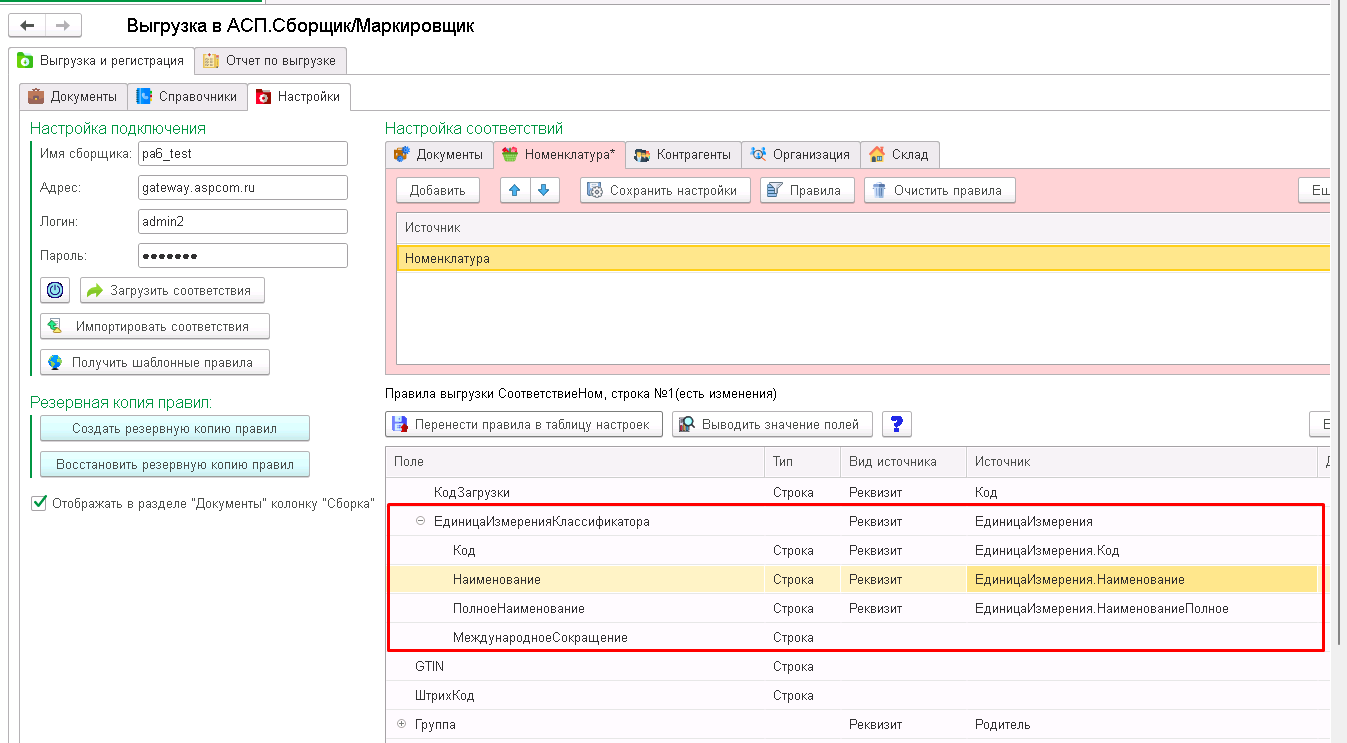Viewport: 1347px width, 743px height.
Task: Click the Источник header in upper table
Action: [863, 228]
